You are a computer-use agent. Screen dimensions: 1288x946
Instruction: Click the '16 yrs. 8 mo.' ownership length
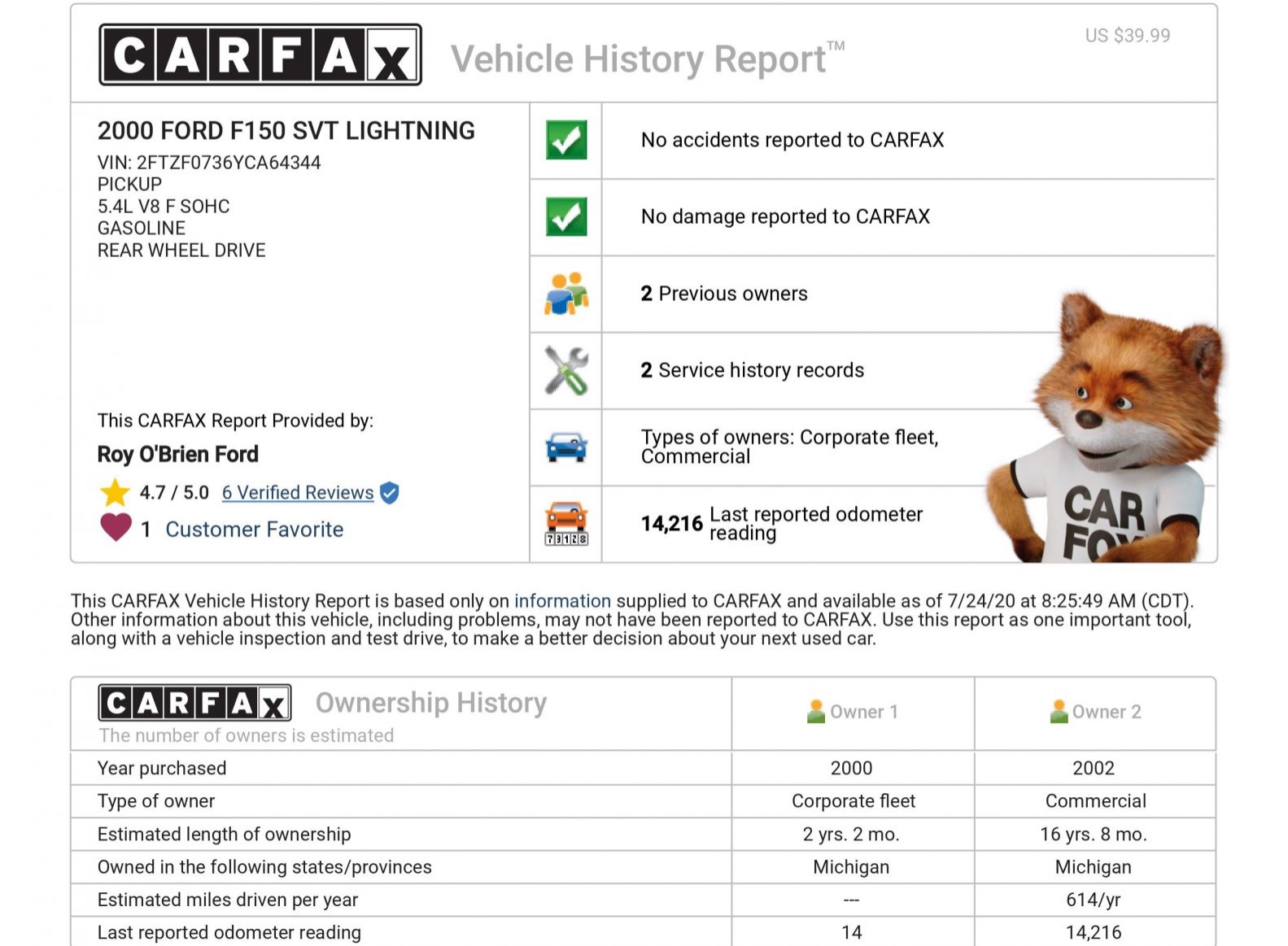pyautogui.click(x=1094, y=835)
